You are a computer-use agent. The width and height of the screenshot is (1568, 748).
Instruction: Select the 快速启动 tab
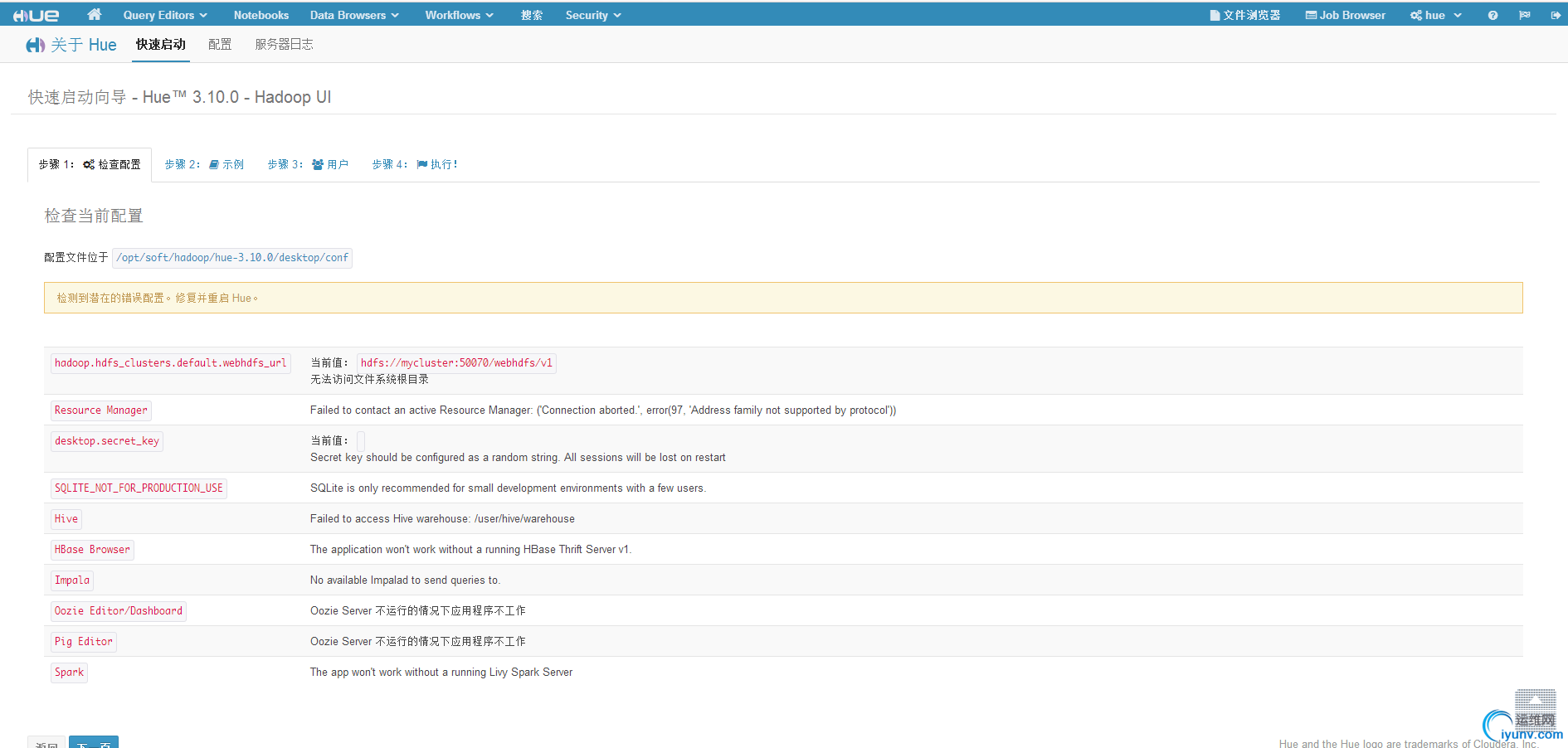tap(161, 45)
